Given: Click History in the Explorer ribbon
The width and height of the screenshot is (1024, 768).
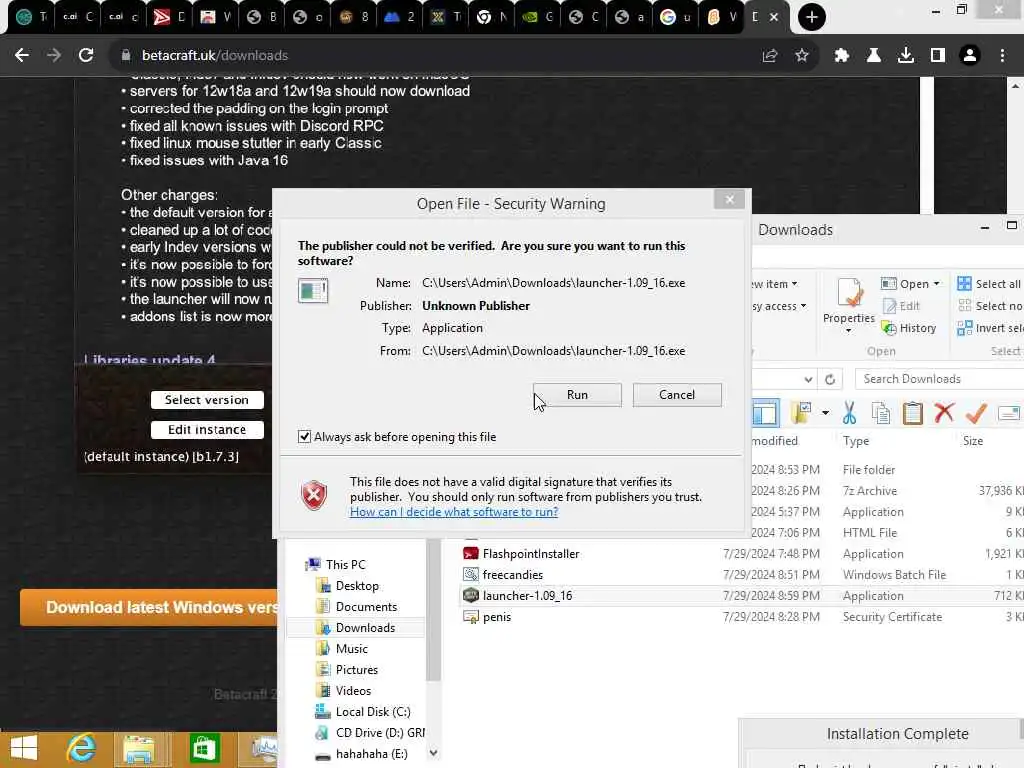Looking at the screenshot, I should click(x=909, y=328).
